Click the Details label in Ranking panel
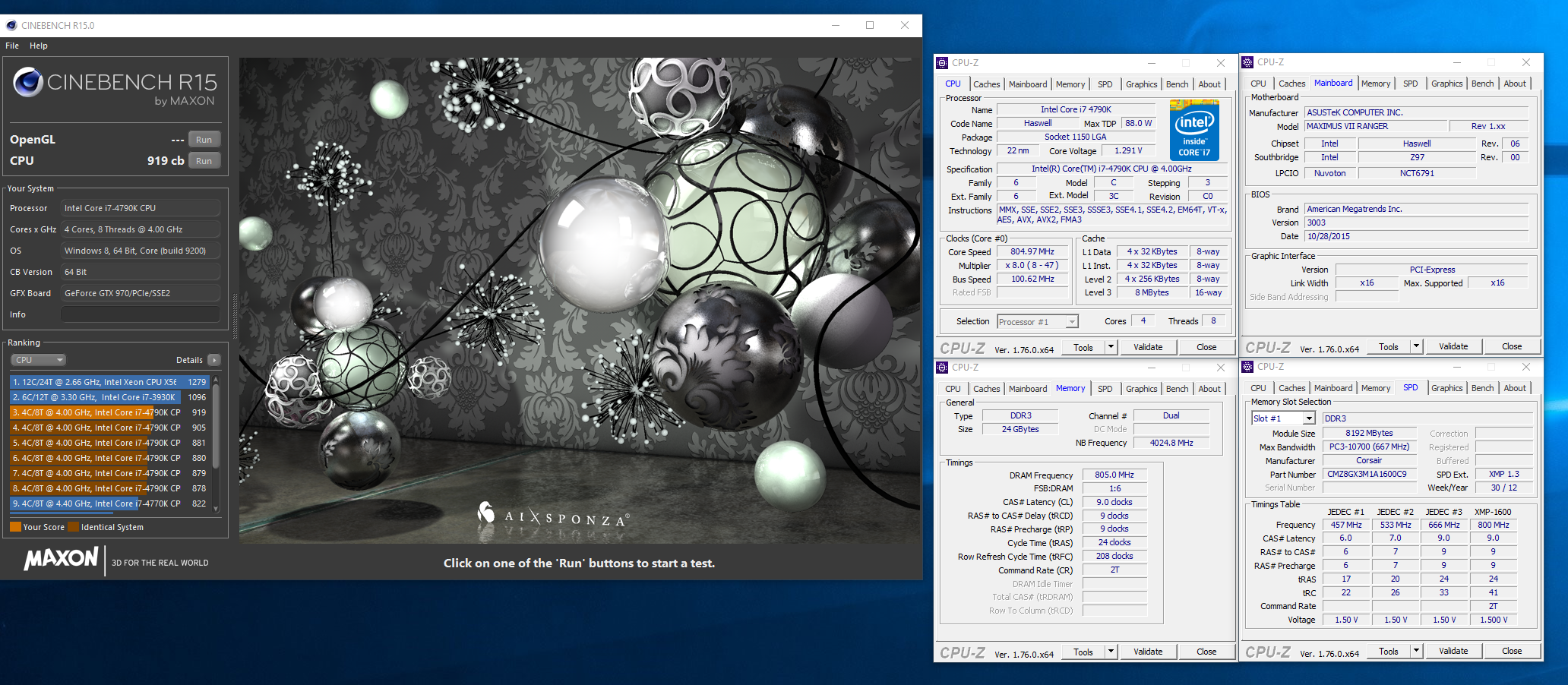The image size is (1568, 685). click(x=189, y=360)
